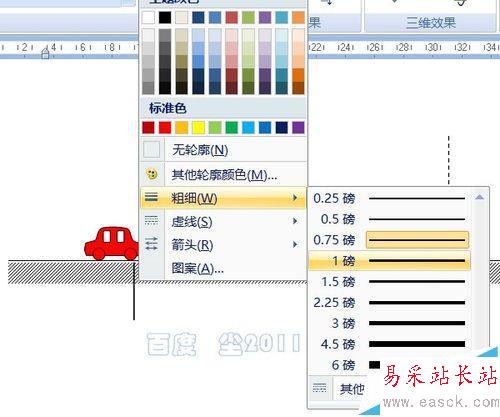
Task: Pick dark red standard color
Action: tap(148, 127)
